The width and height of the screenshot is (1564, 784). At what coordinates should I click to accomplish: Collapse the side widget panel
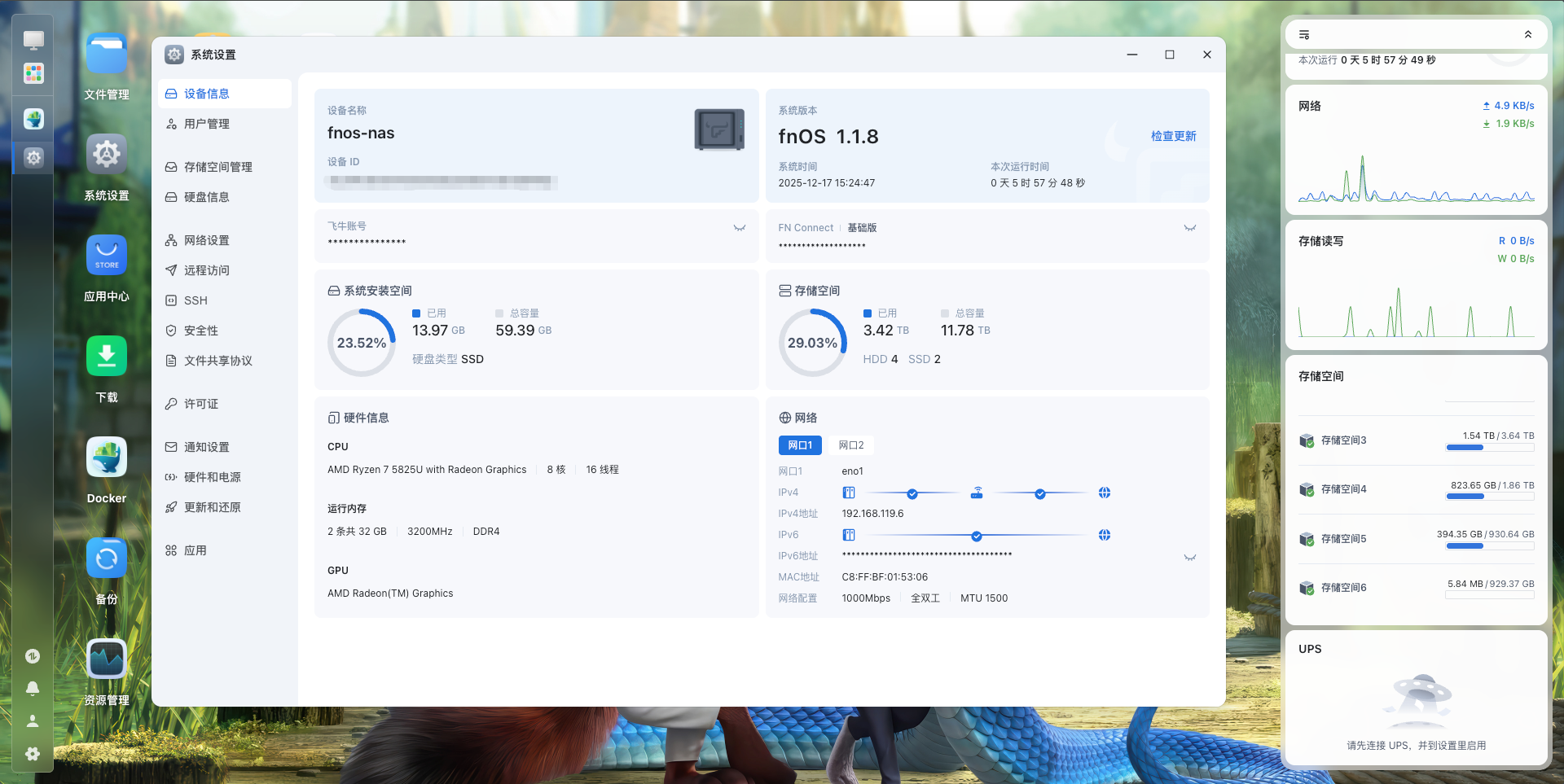1527,35
